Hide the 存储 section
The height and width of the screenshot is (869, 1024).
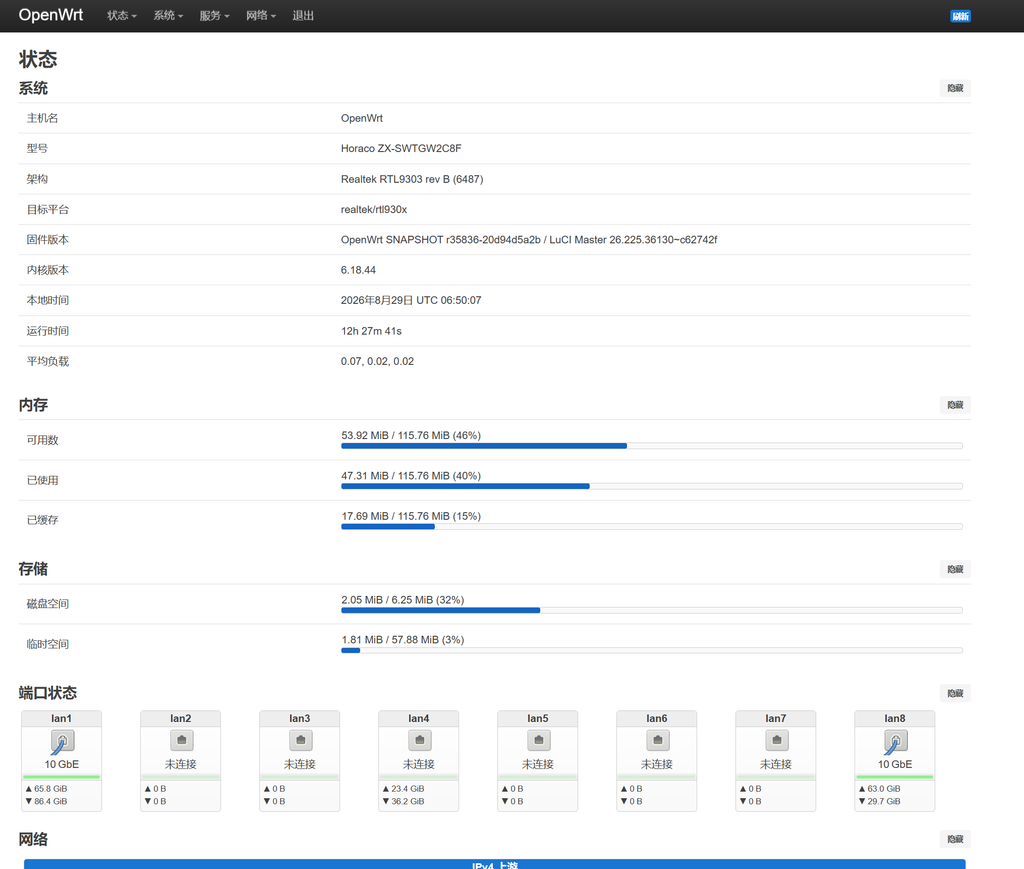pos(955,569)
